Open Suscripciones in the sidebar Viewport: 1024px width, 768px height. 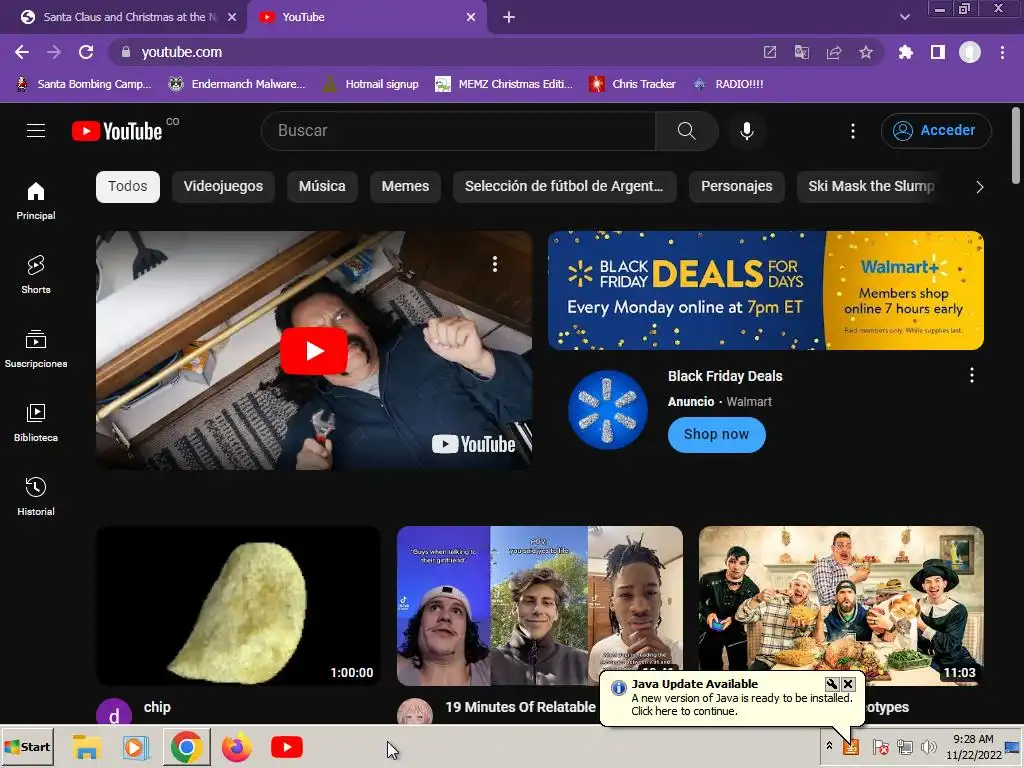click(36, 349)
